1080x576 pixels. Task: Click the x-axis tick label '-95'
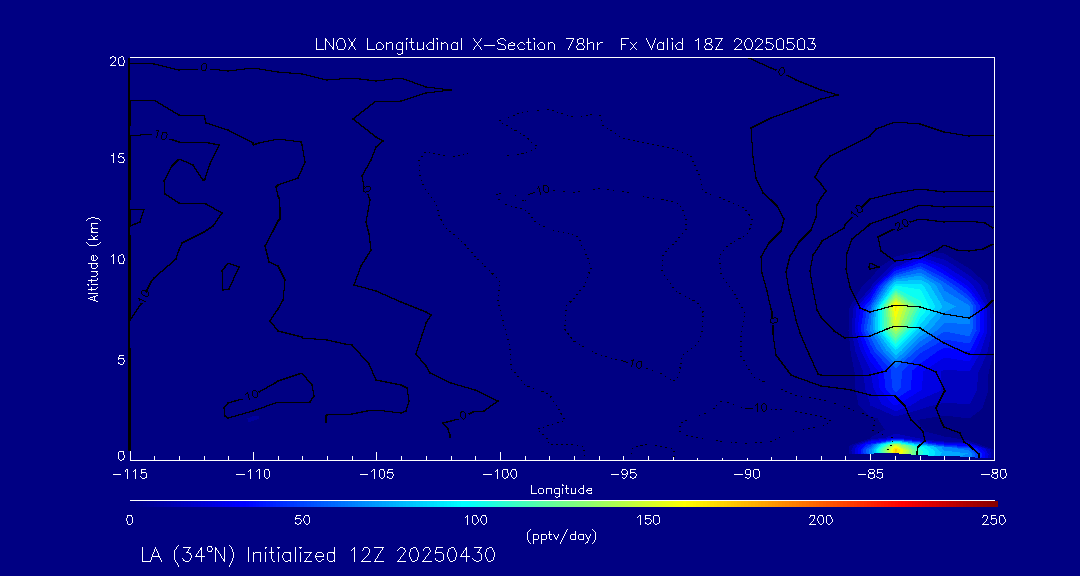(x=623, y=475)
